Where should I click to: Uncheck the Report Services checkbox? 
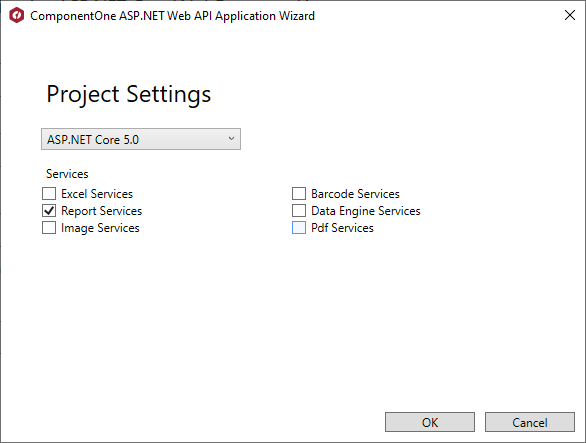pos(49,211)
